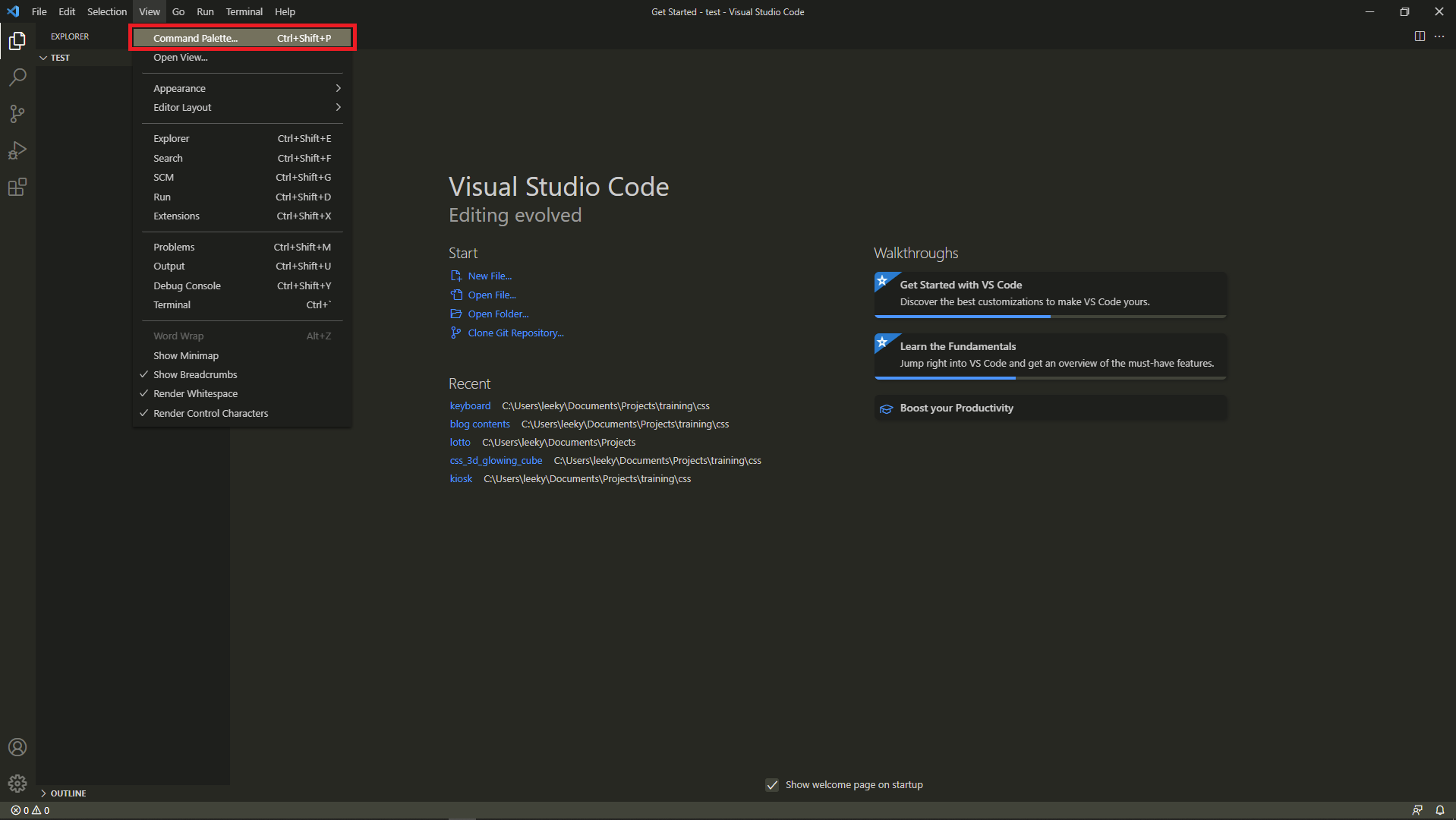Open the Run menu in menu bar

(x=205, y=11)
